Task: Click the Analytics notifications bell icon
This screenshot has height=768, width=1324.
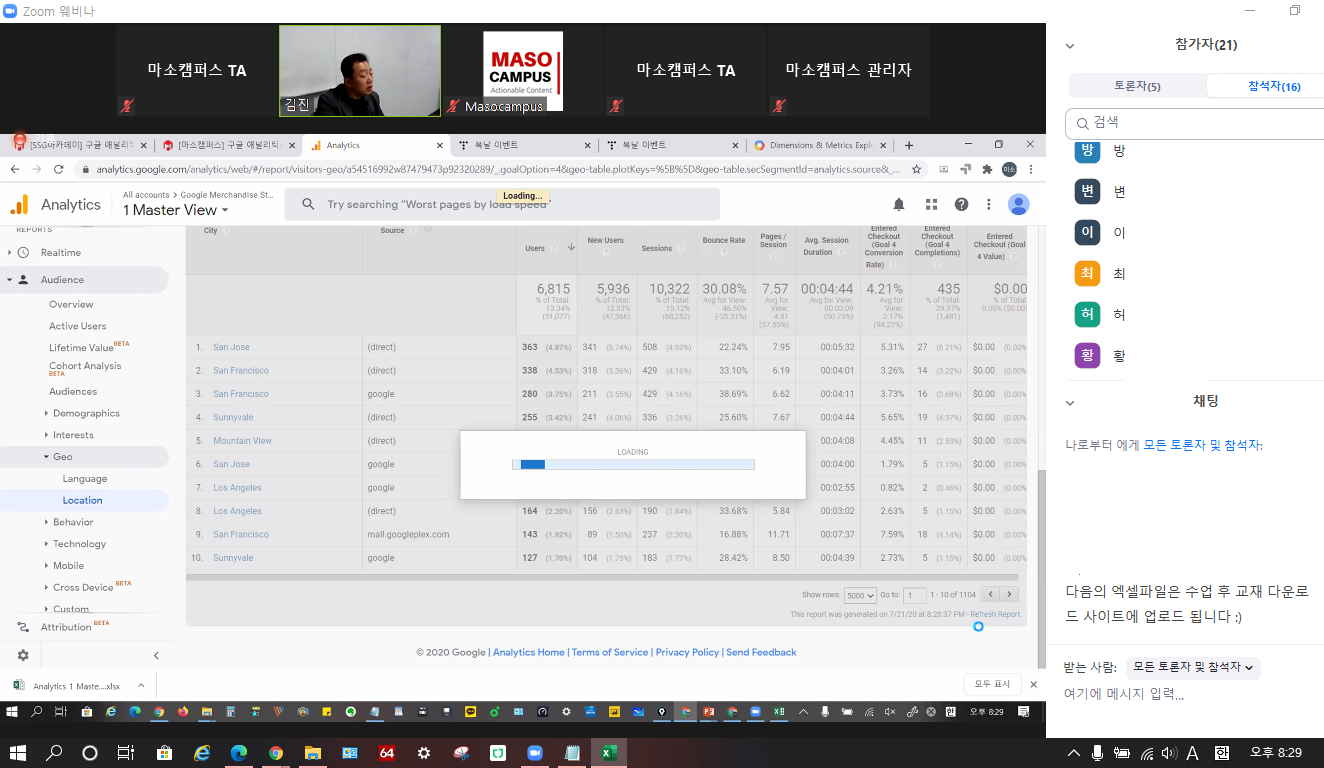Action: [x=898, y=205]
